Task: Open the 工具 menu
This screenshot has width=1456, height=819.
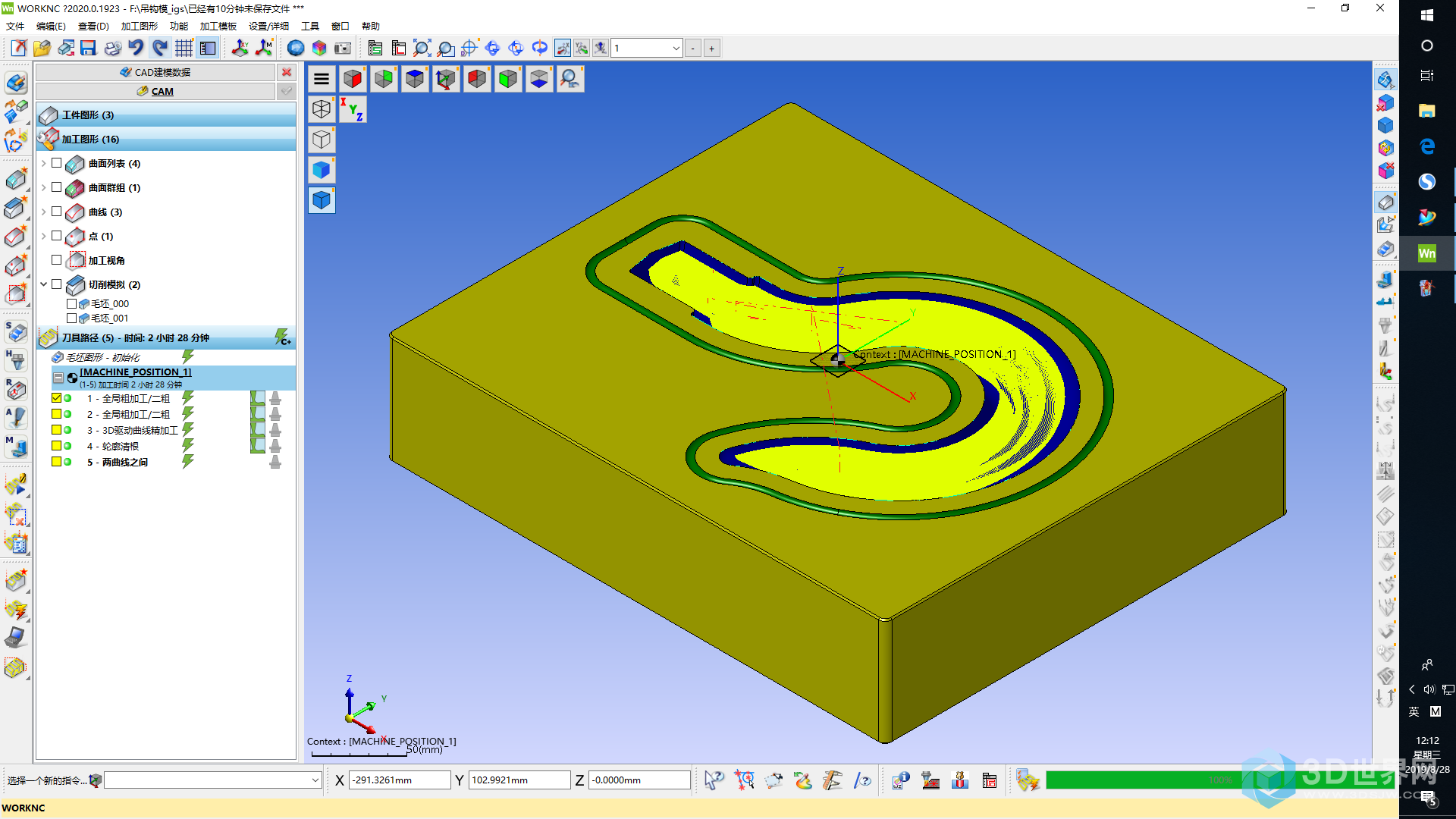Action: pyautogui.click(x=310, y=27)
